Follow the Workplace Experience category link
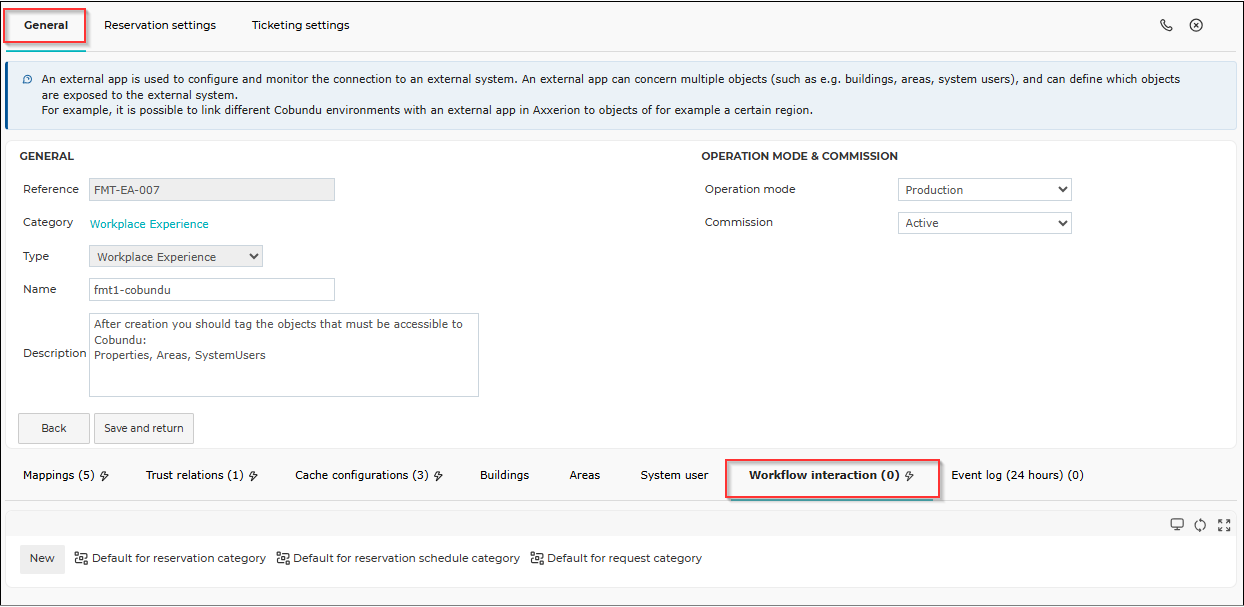 tap(149, 224)
